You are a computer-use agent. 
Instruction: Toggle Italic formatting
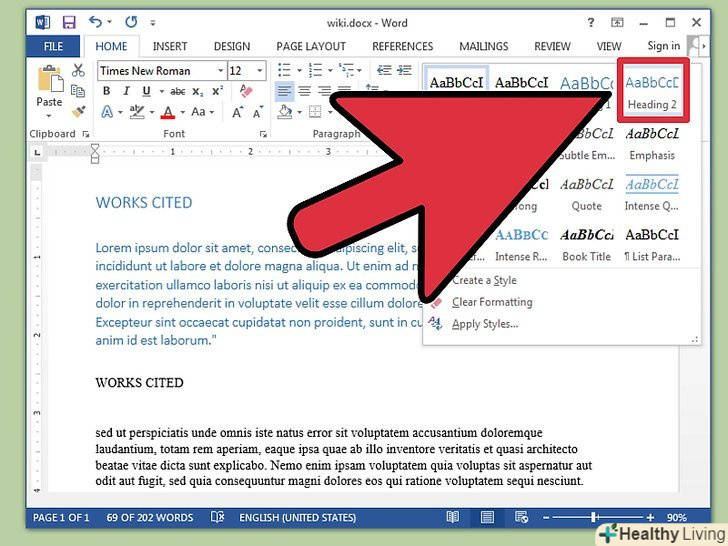pos(126,91)
